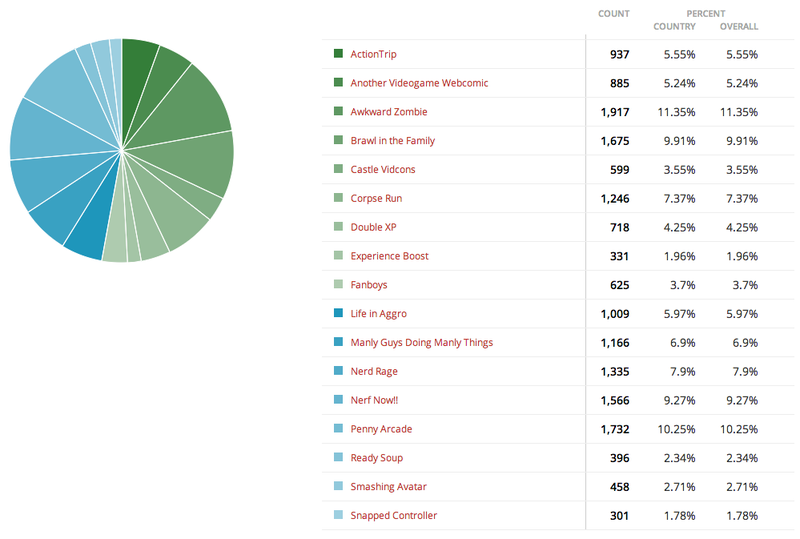The height and width of the screenshot is (539, 800).
Task: Click the count value 301
Action: click(x=619, y=516)
